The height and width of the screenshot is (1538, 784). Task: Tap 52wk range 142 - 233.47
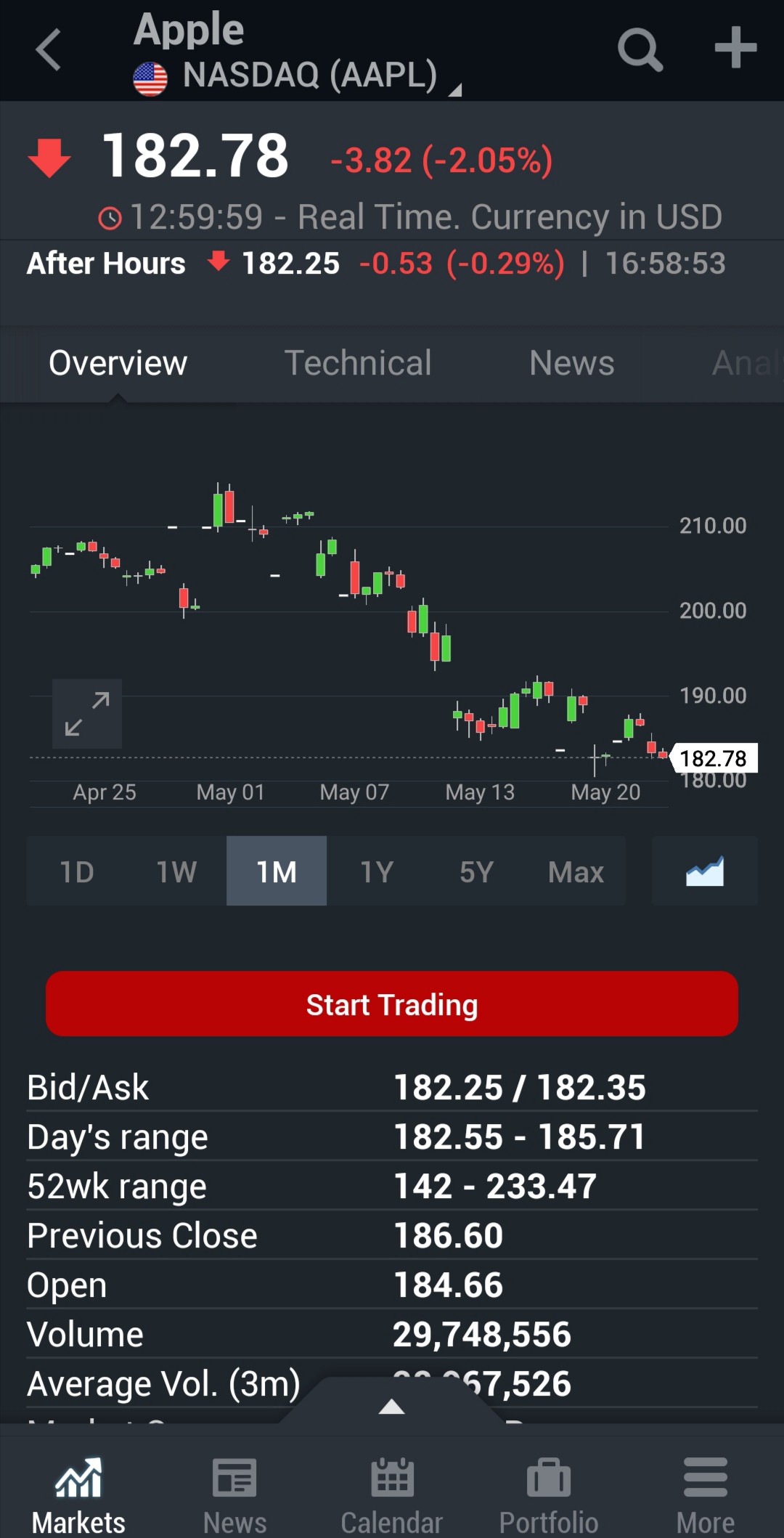click(495, 1187)
